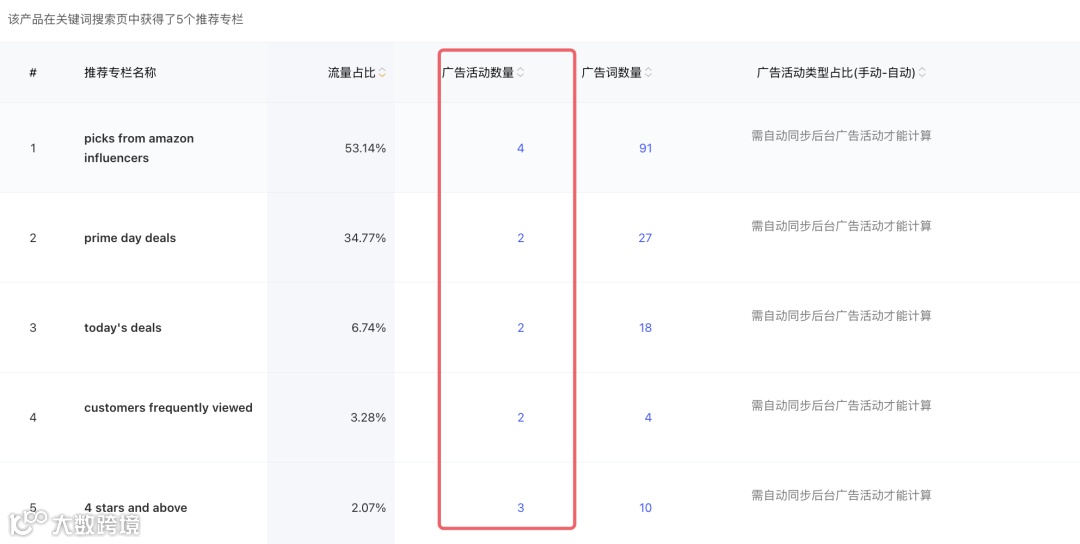1080x544 pixels.
Task: Select today's deals row name
Action: [123, 328]
